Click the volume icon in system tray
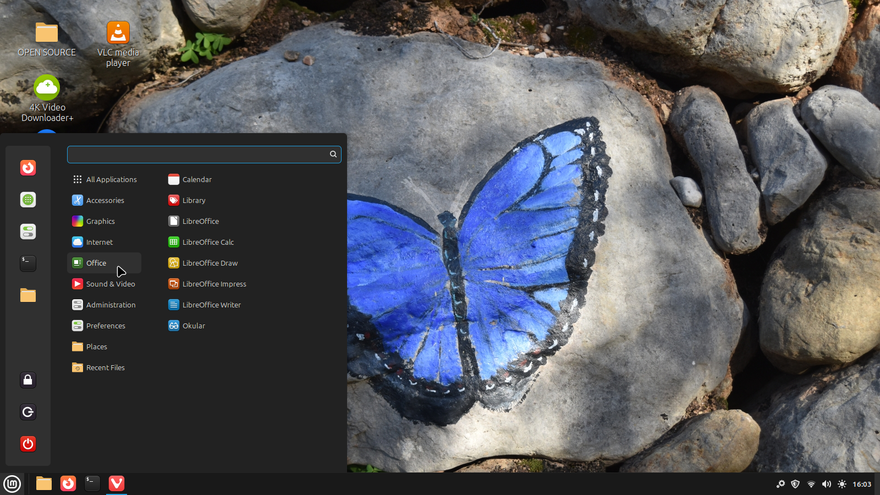This screenshot has width=880, height=495. pyautogui.click(x=826, y=484)
